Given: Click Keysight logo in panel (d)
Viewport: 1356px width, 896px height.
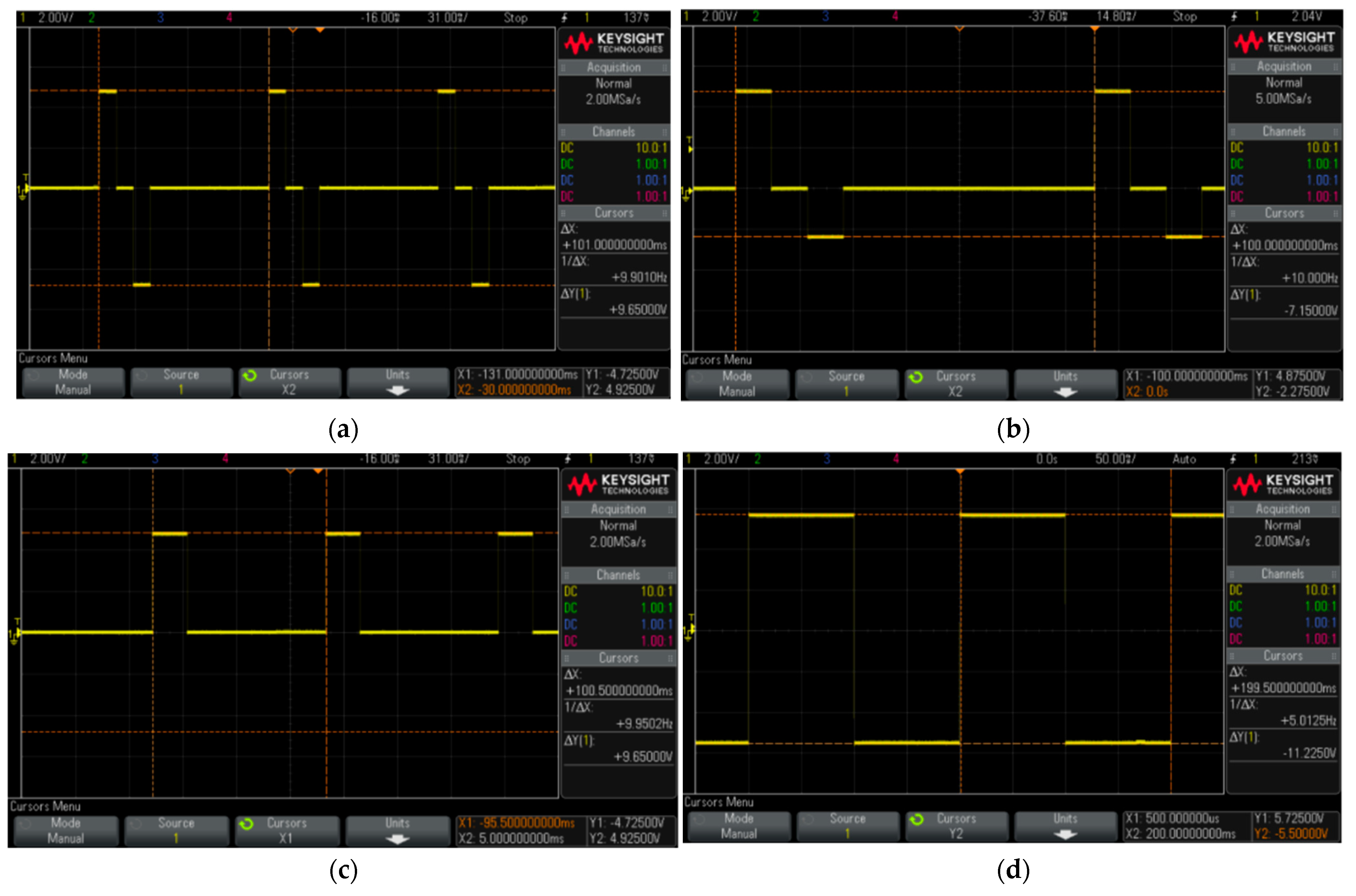Looking at the screenshot, I should [1282, 484].
